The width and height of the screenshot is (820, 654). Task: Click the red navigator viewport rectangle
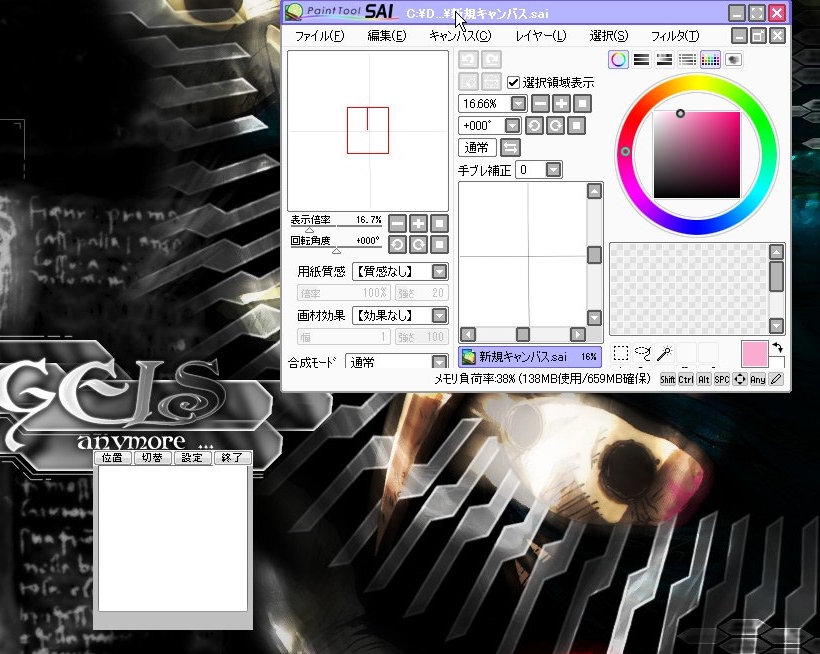(368, 130)
